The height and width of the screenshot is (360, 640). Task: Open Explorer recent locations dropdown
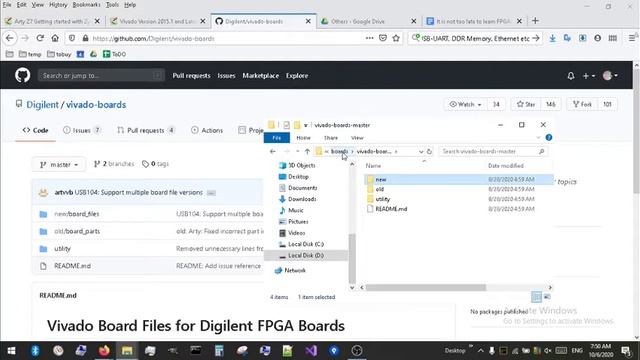[x=298, y=151]
